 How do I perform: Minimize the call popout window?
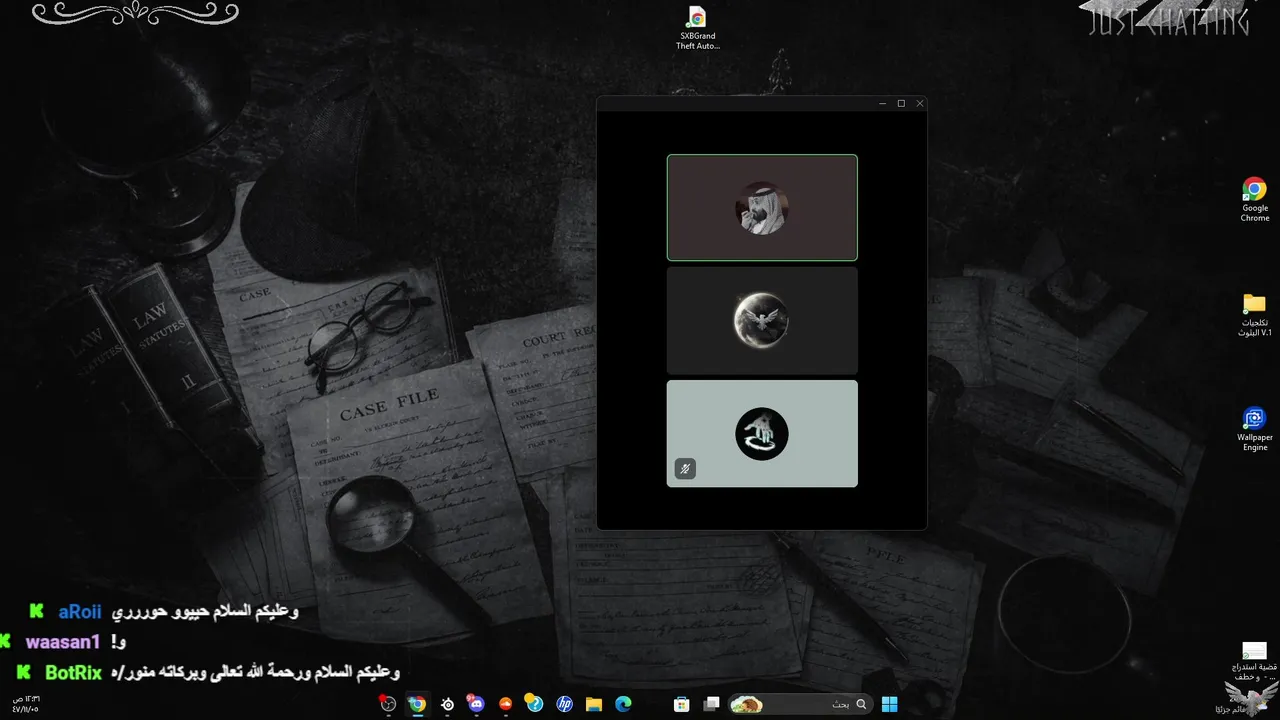pos(883,103)
